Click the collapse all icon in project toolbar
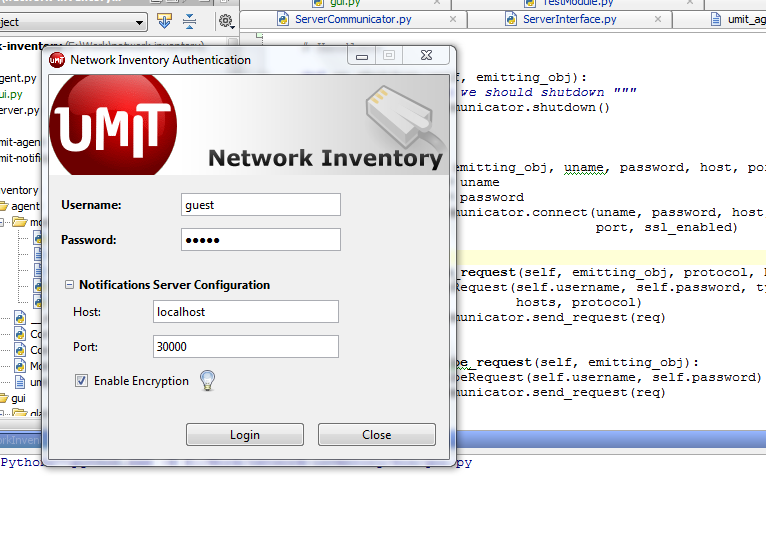 coord(190,21)
